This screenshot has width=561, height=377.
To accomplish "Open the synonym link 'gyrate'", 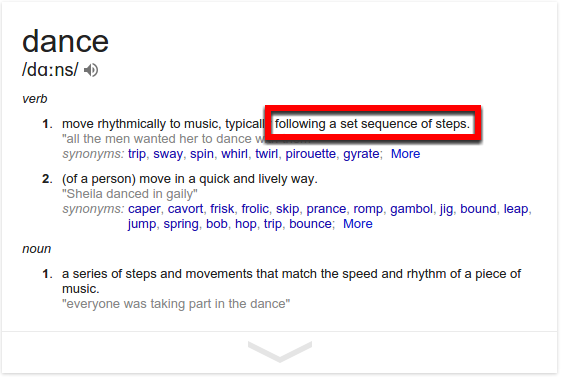I will 361,154.
